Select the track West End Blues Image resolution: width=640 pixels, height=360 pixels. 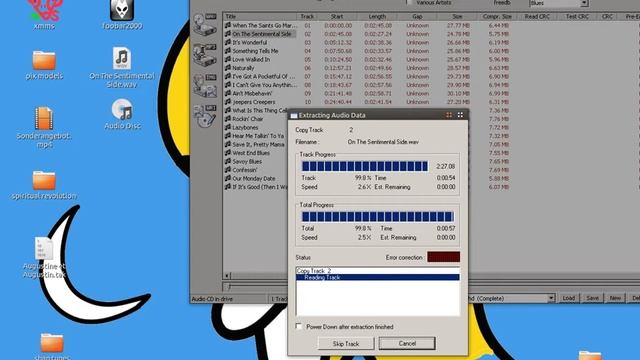(251, 153)
